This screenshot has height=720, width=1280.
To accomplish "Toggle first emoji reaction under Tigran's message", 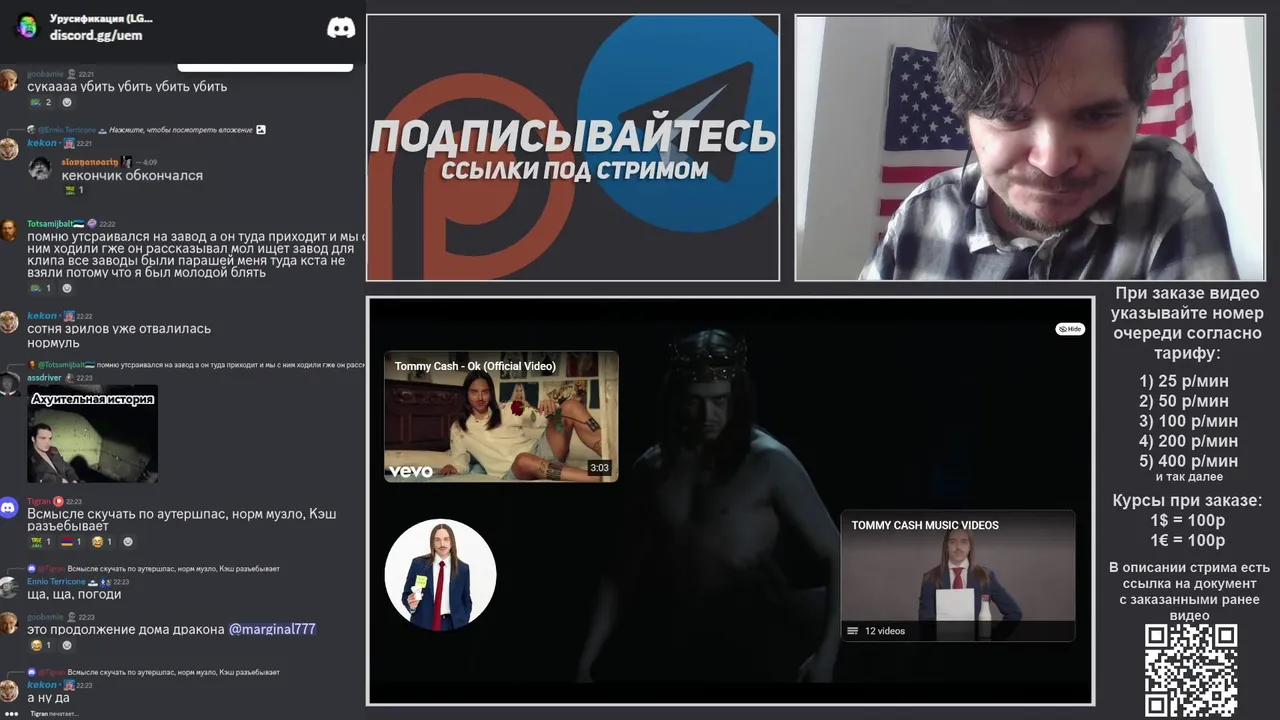I will [x=40, y=542].
